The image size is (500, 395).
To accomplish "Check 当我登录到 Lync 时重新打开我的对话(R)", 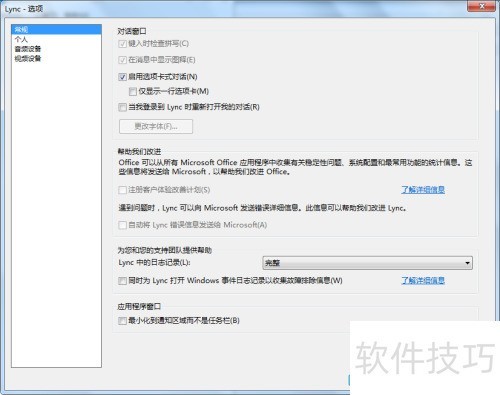I will pyautogui.click(x=122, y=107).
